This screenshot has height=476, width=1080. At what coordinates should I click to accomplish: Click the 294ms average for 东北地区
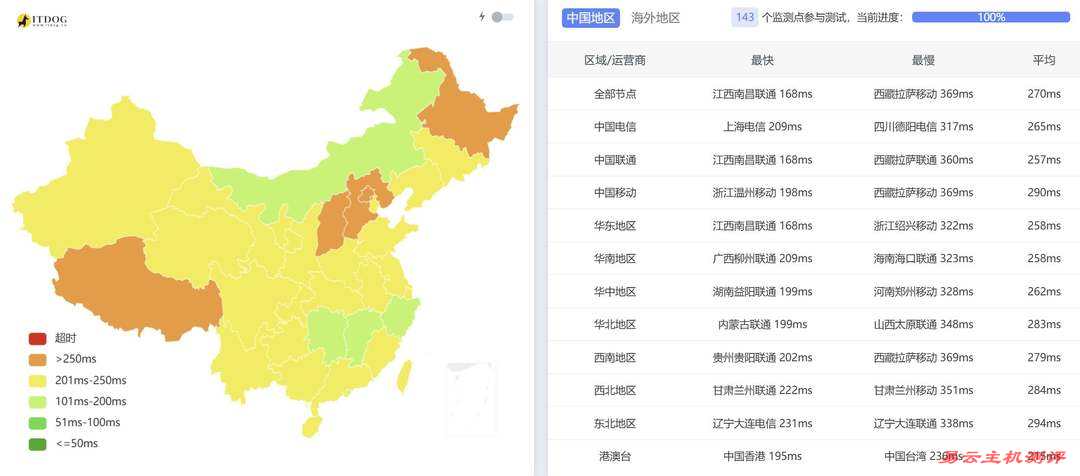coord(1043,424)
